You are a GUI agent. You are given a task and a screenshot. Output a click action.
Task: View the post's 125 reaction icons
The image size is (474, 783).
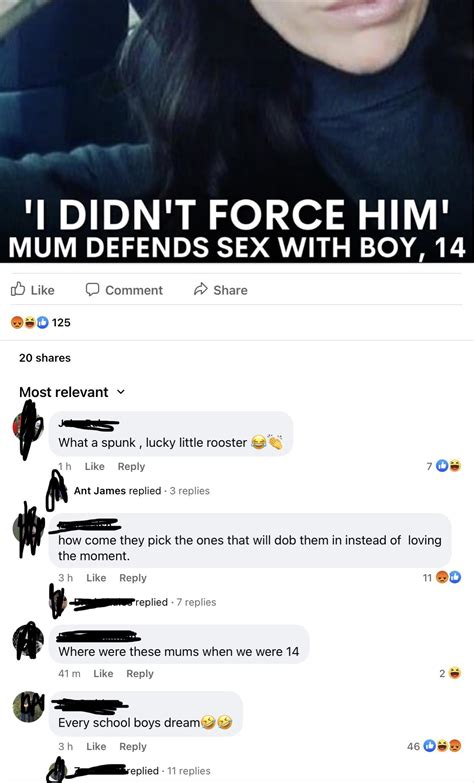(40, 323)
